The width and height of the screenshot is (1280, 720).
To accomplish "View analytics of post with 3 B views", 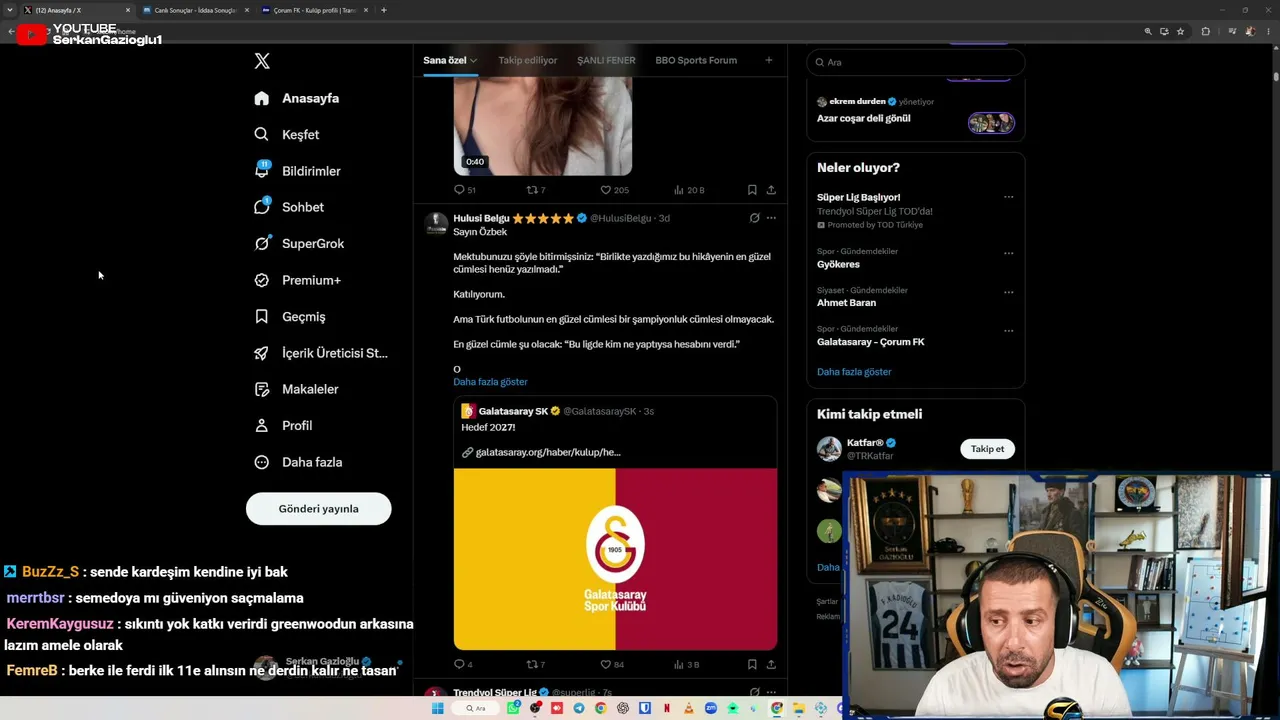I will 686,664.
